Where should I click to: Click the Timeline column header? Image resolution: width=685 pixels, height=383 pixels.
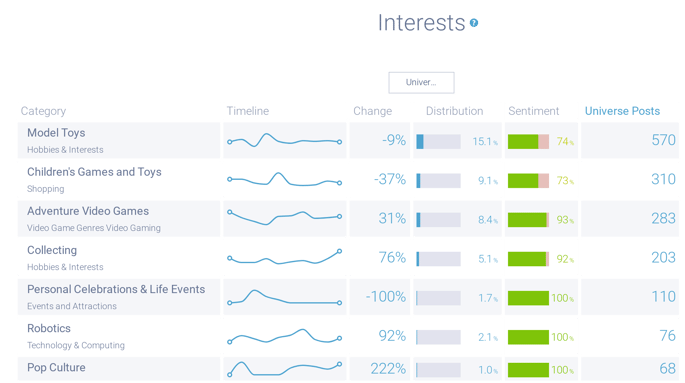[248, 111]
